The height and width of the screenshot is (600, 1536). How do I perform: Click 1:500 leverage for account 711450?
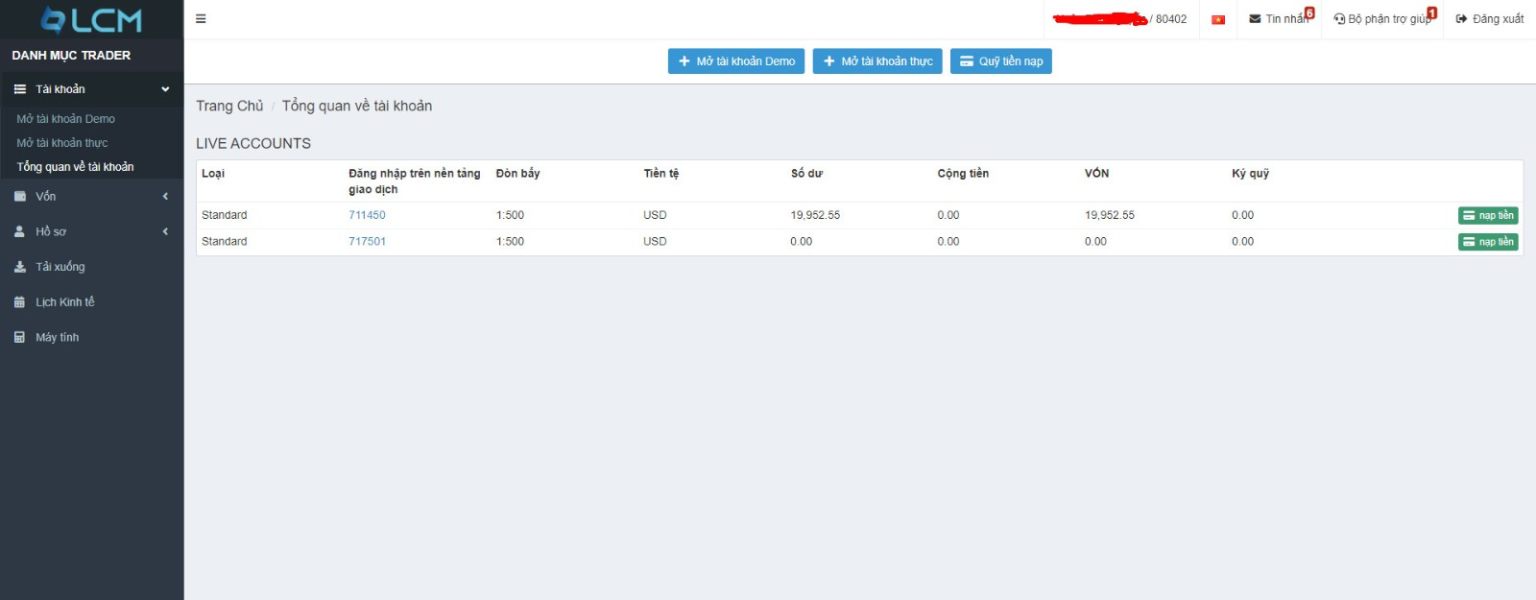(510, 215)
